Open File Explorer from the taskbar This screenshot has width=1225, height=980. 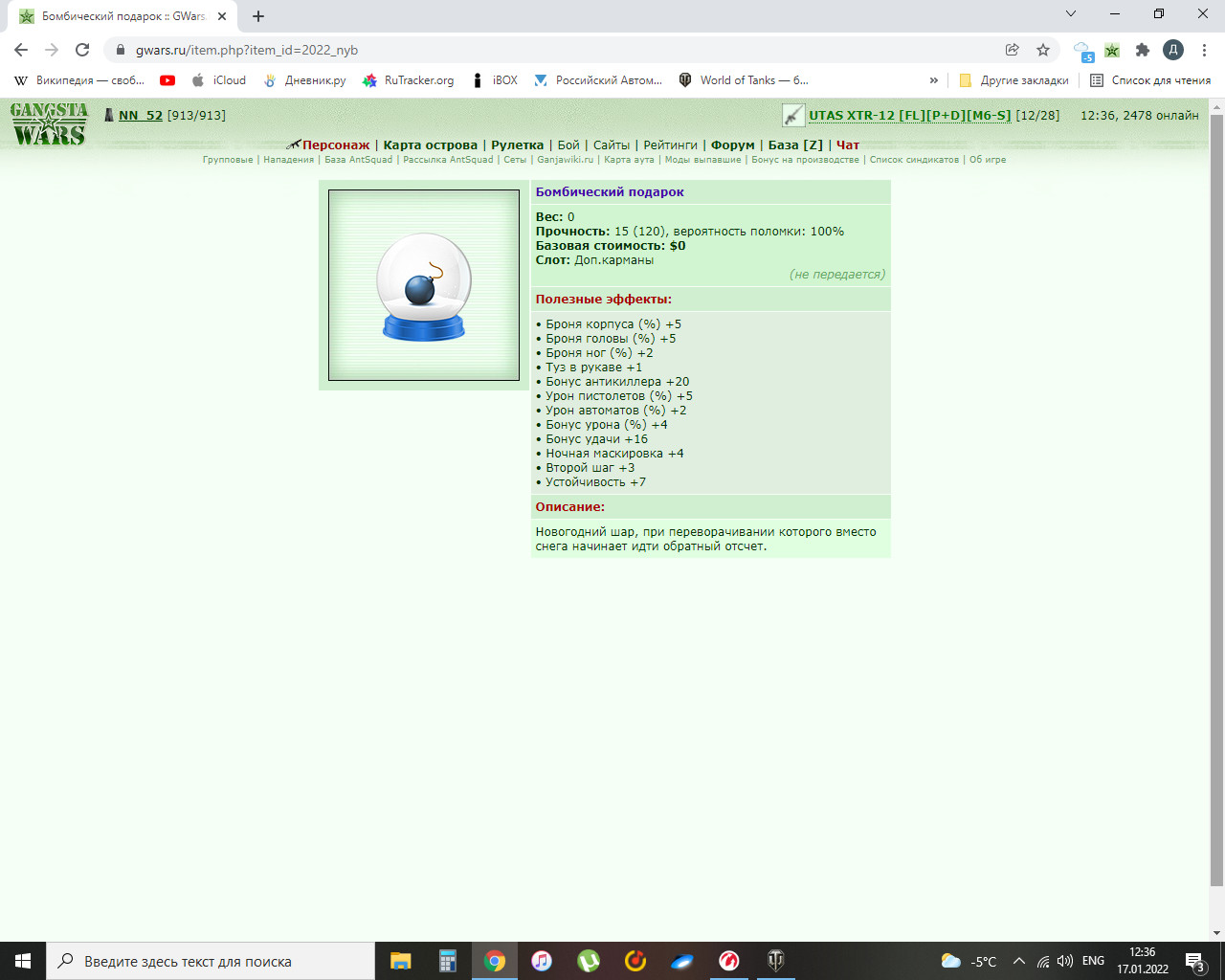pos(401,961)
